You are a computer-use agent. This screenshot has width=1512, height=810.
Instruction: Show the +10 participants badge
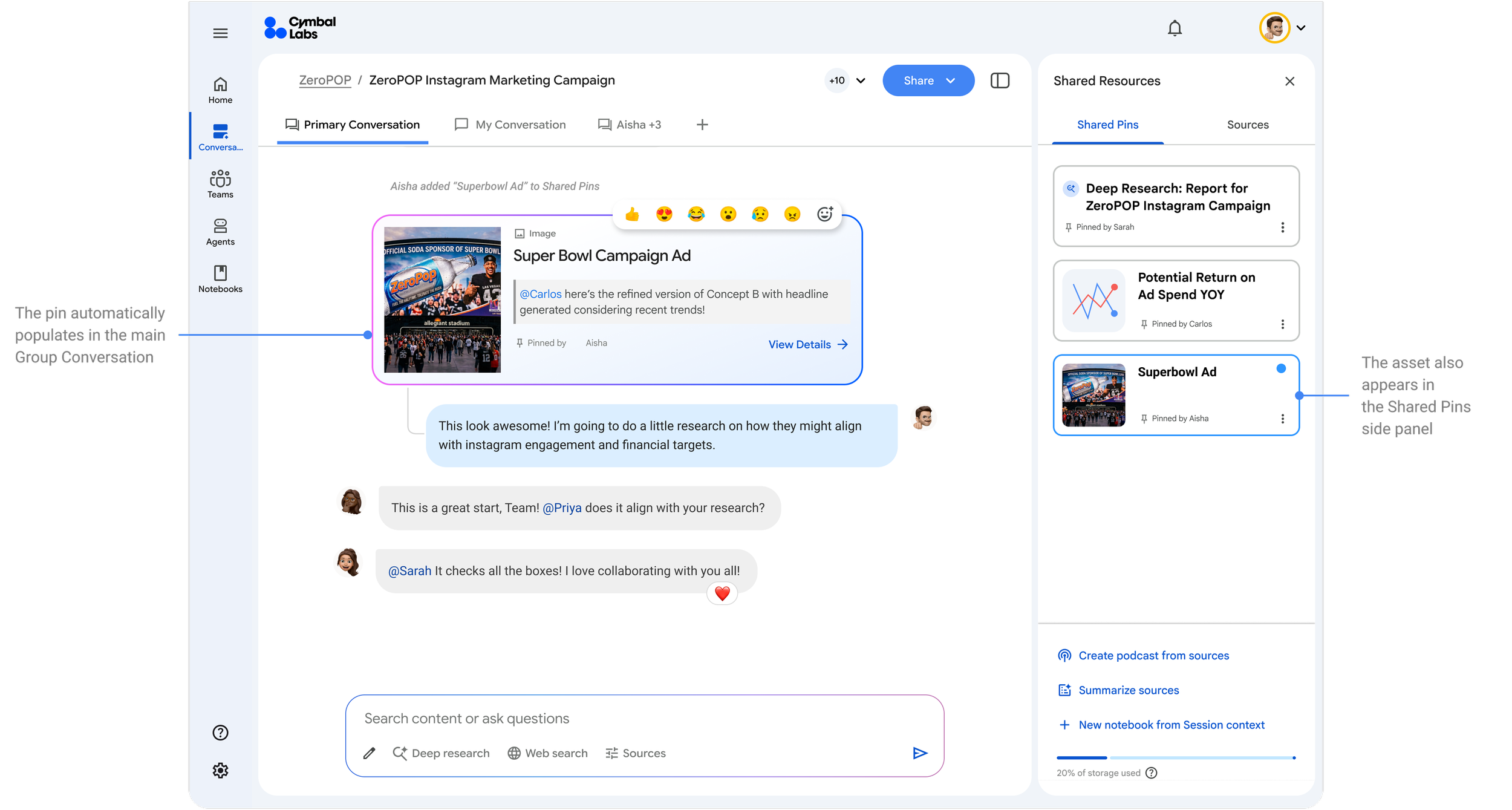tap(837, 80)
